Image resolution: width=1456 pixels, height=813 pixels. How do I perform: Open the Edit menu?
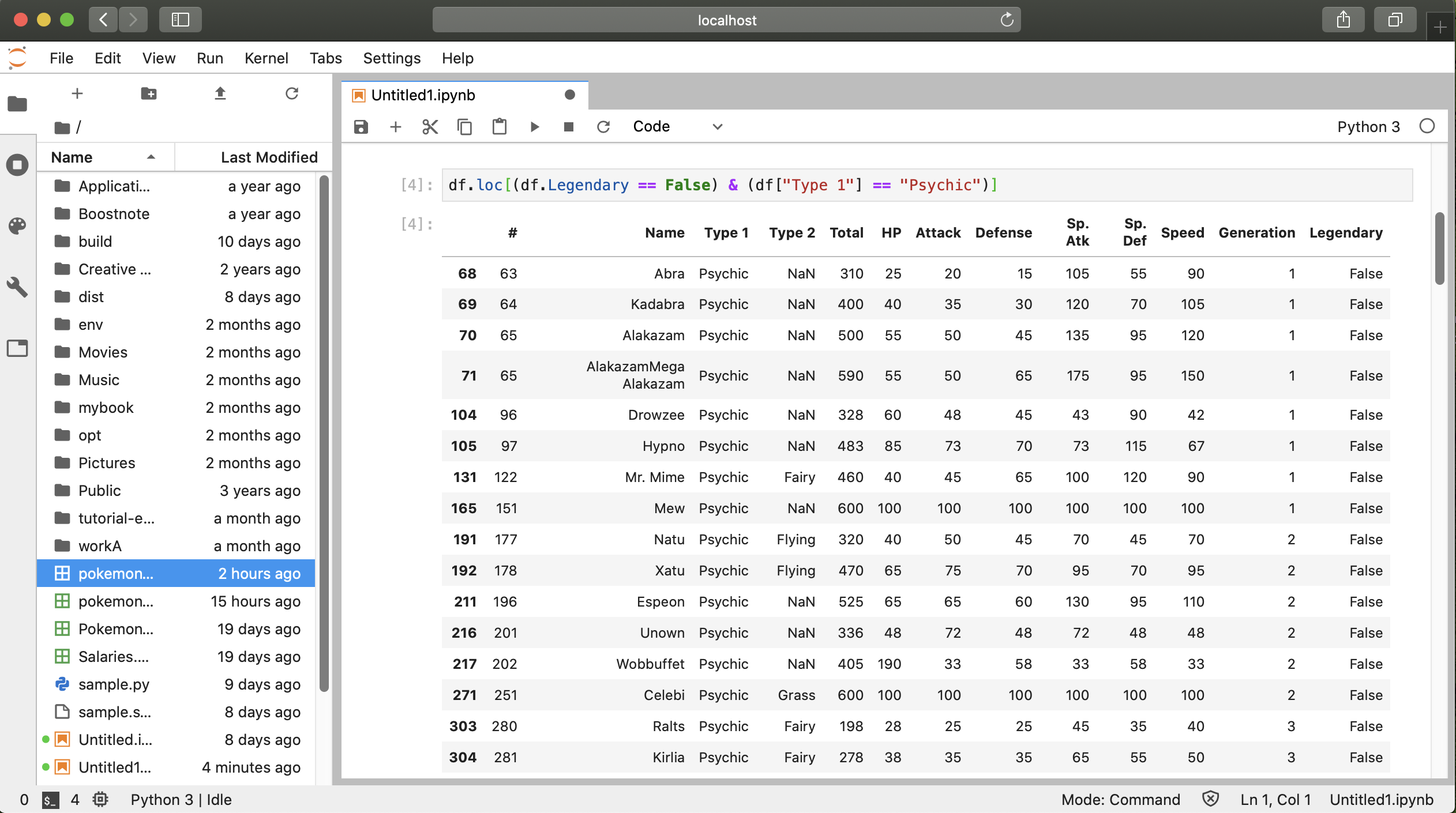(108, 58)
